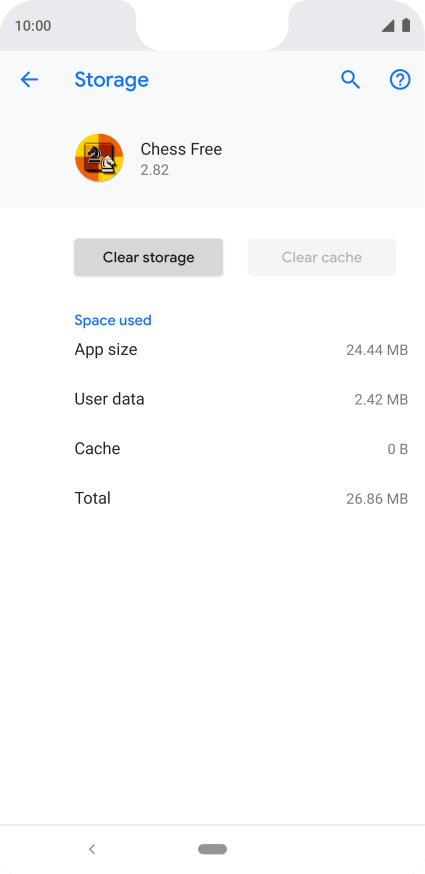Viewport: 425px width, 874px height.
Task: Select the Cache row
Action: click(241, 449)
